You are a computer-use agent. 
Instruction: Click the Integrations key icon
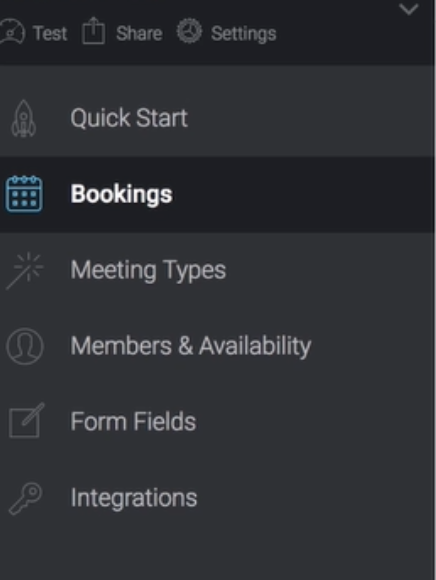[x=26, y=498]
